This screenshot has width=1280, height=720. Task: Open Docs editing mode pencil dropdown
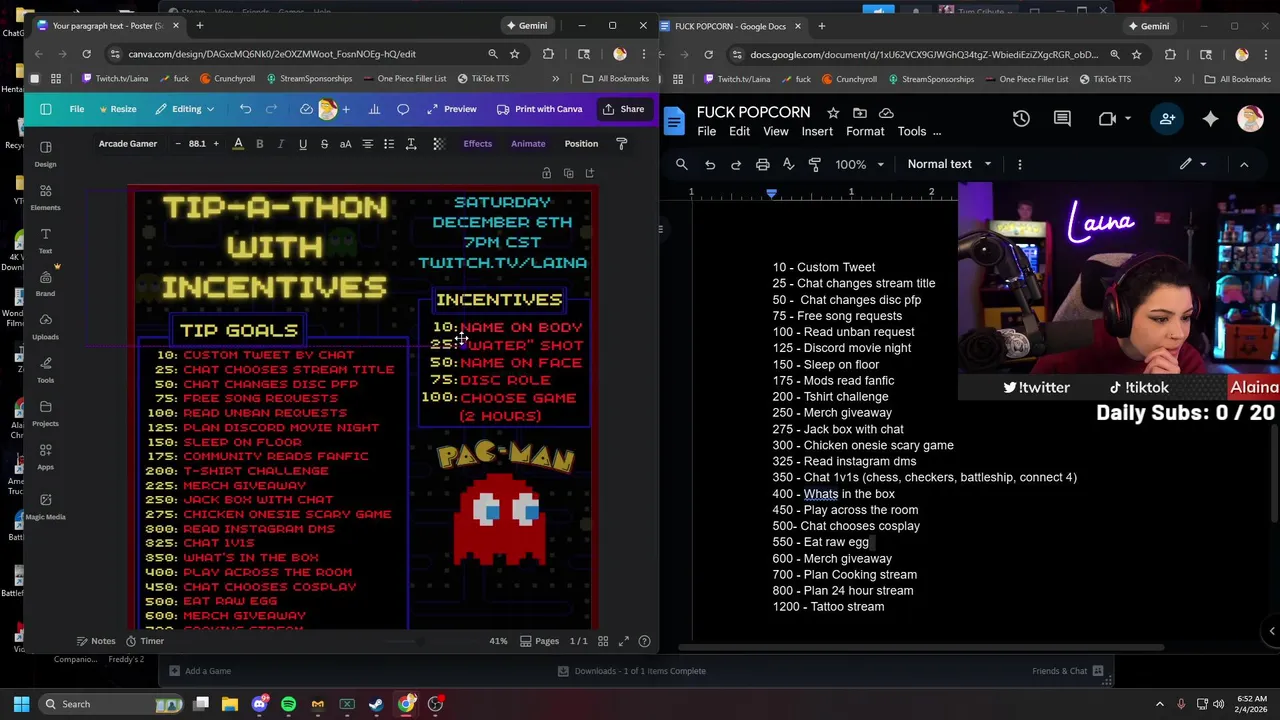point(1192,164)
